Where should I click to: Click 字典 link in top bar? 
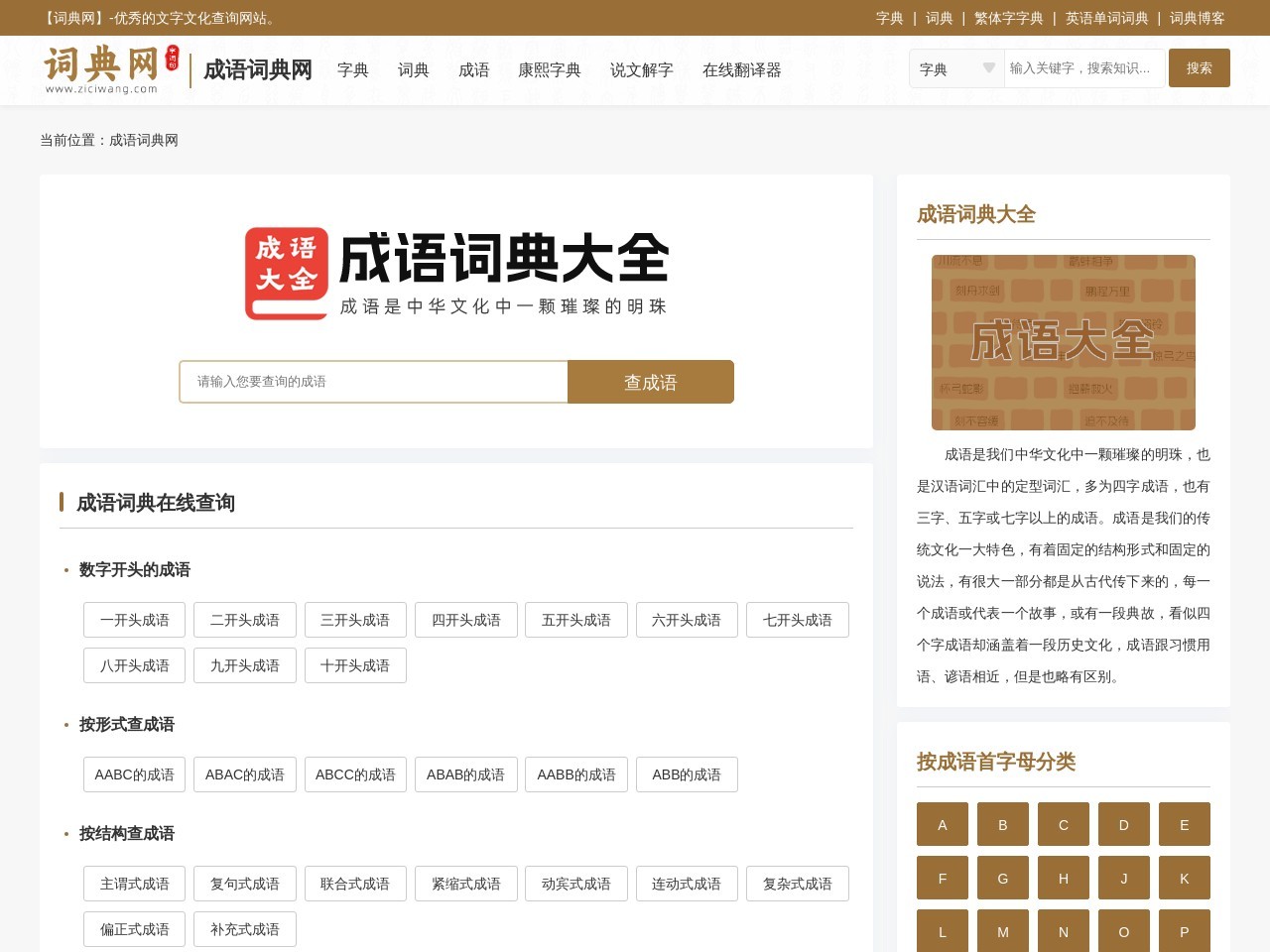[x=890, y=18]
